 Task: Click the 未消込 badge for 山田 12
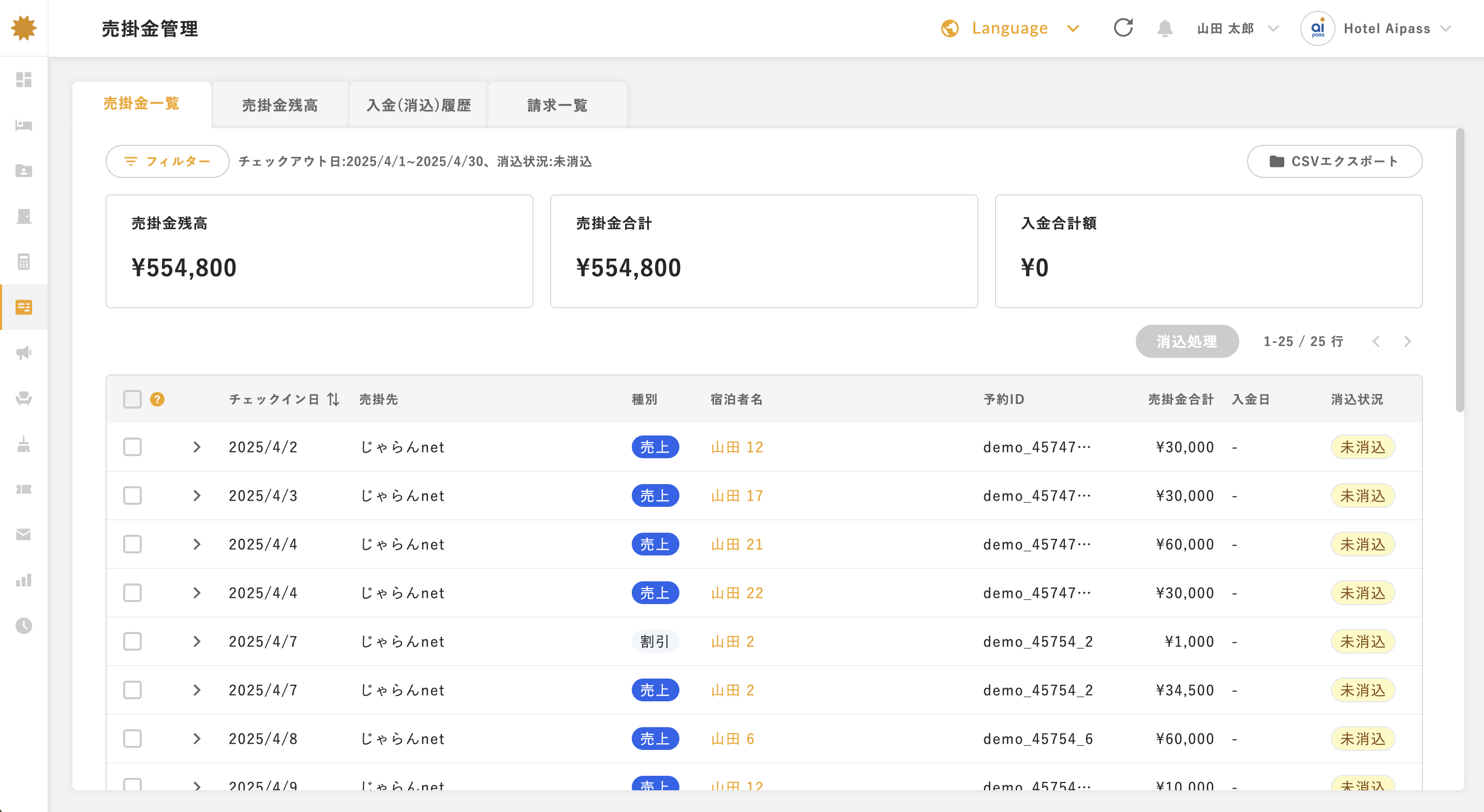click(1362, 447)
